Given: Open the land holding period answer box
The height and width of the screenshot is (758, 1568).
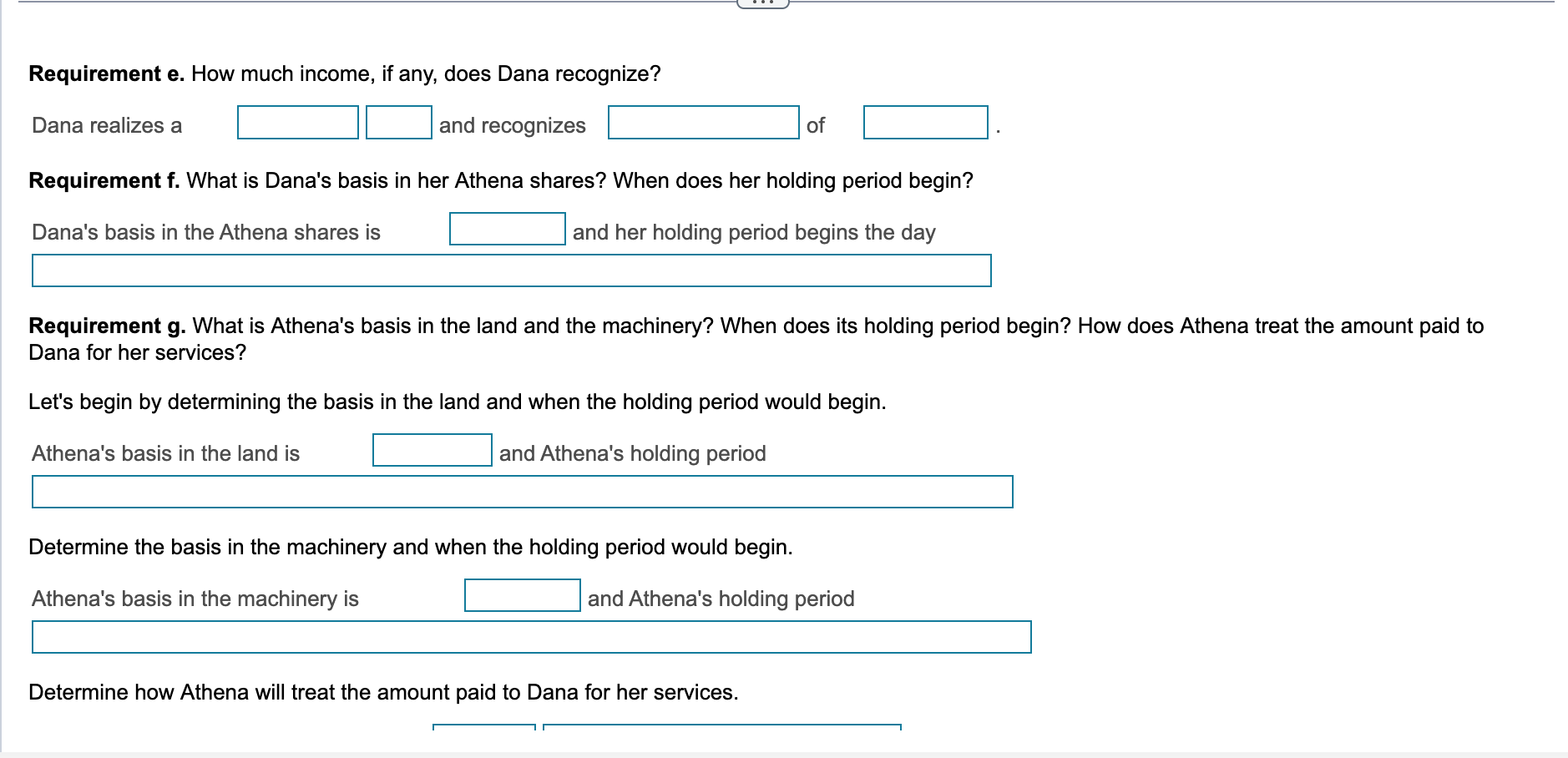Looking at the screenshot, I should point(522,492).
